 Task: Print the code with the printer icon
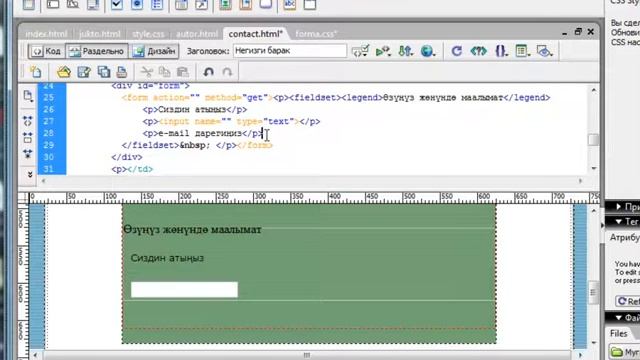click(x=122, y=72)
